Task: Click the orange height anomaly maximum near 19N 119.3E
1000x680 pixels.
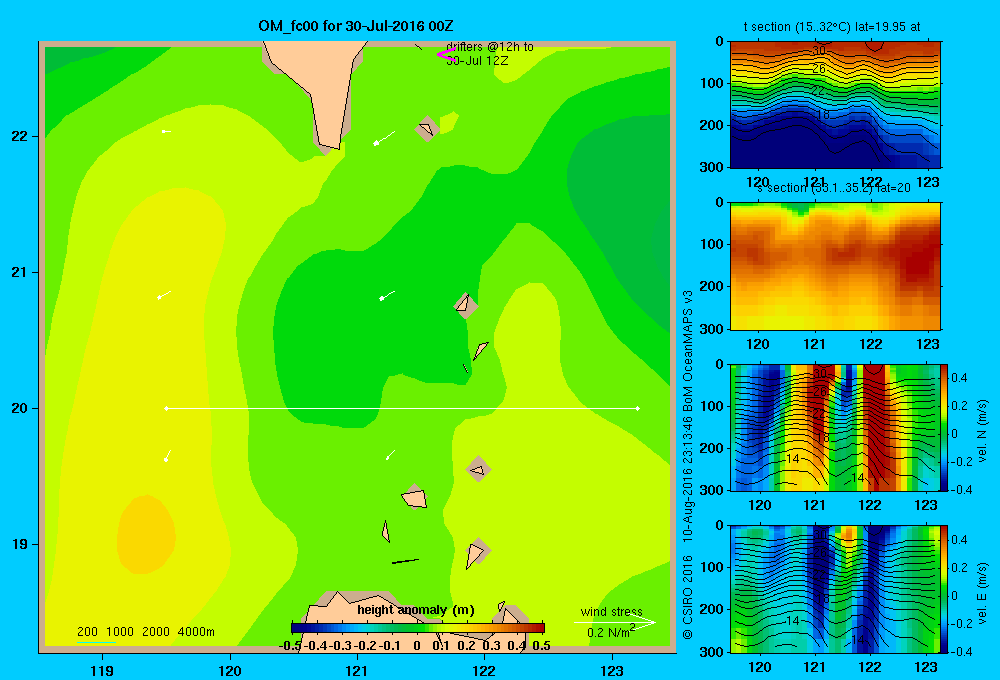Action: 146,533
